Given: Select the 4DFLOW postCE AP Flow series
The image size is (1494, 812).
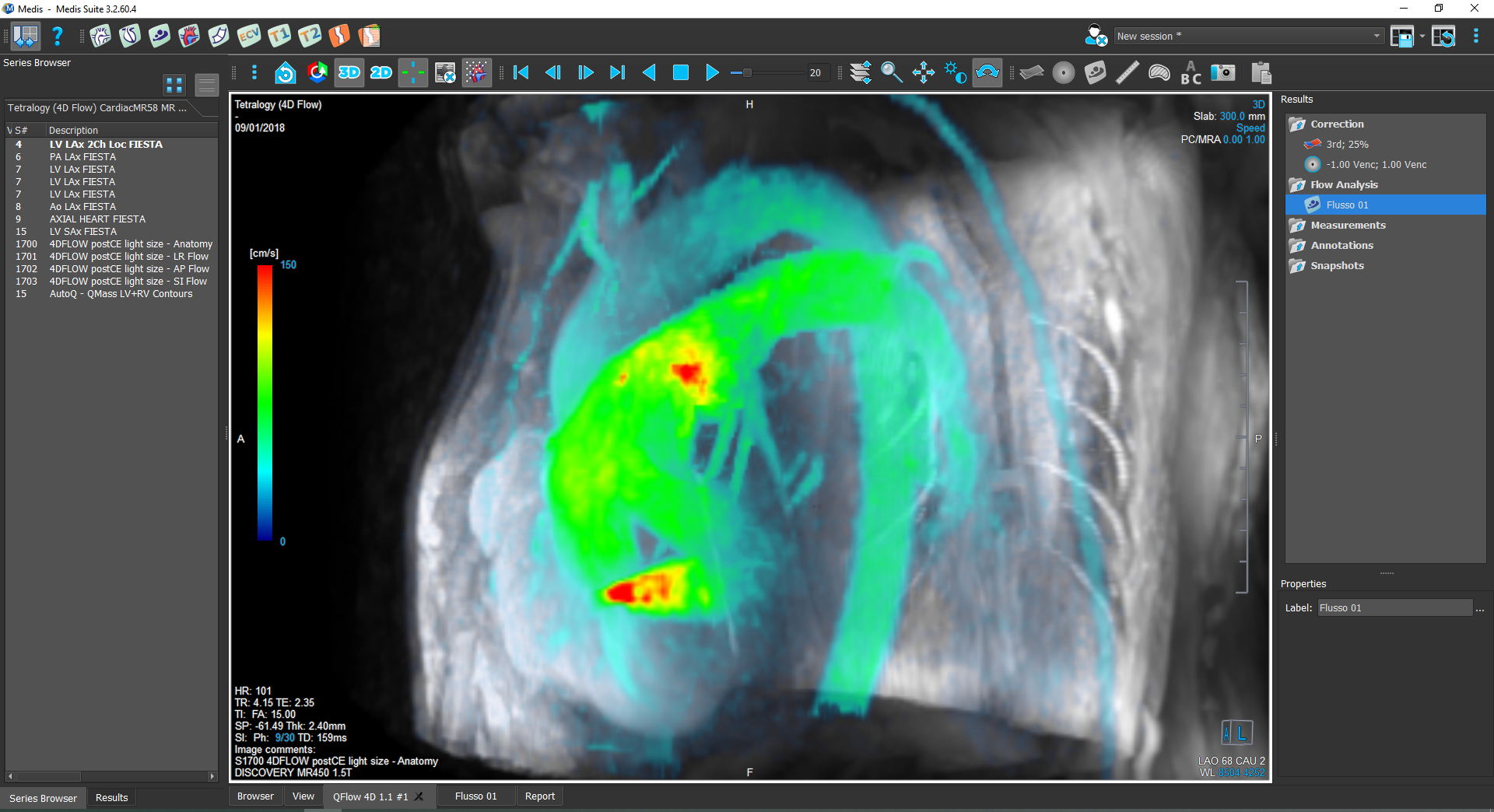Looking at the screenshot, I should pyautogui.click(x=128, y=268).
